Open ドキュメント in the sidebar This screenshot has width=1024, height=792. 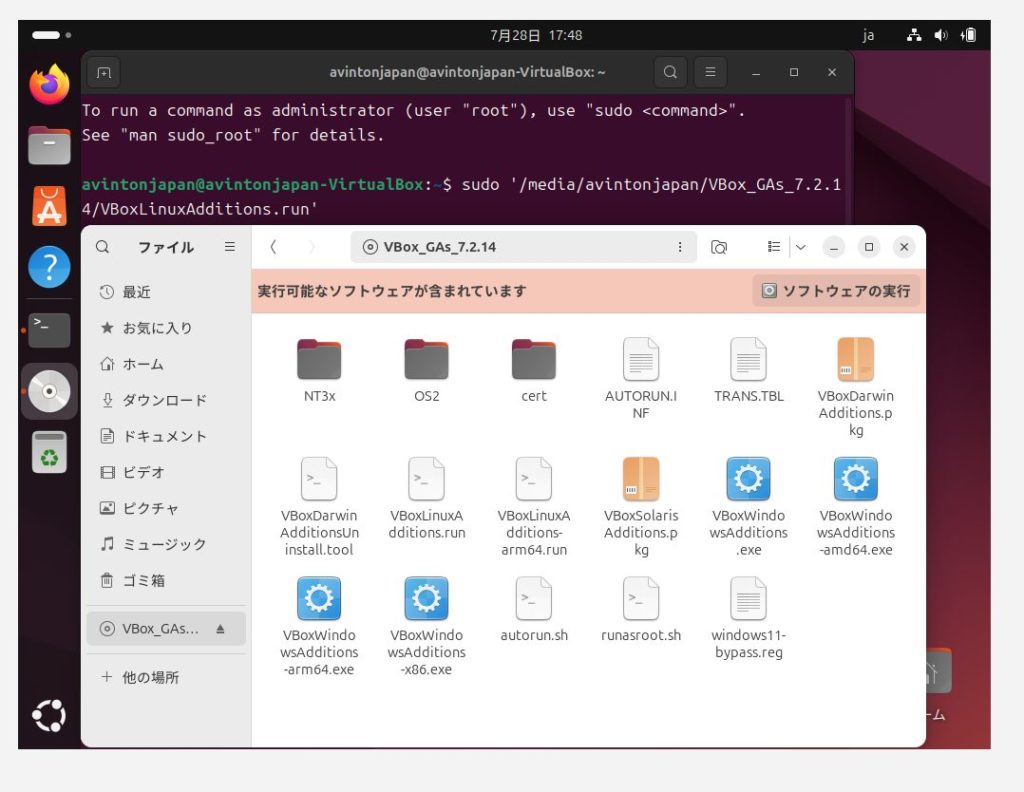click(x=166, y=436)
